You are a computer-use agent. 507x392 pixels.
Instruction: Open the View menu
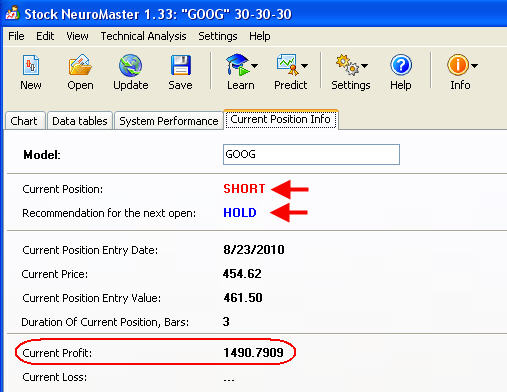coord(77,36)
